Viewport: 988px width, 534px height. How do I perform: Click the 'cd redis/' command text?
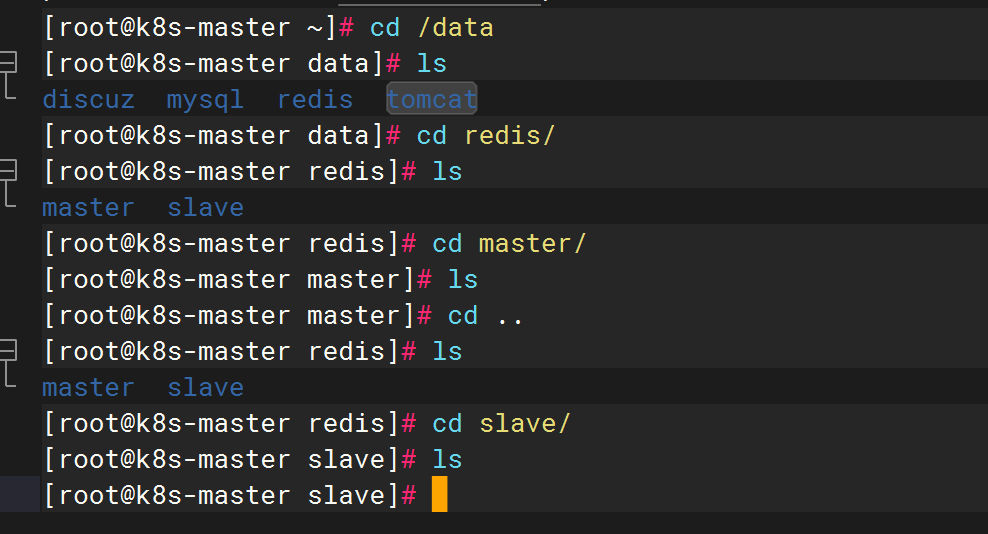[x=485, y=136]
